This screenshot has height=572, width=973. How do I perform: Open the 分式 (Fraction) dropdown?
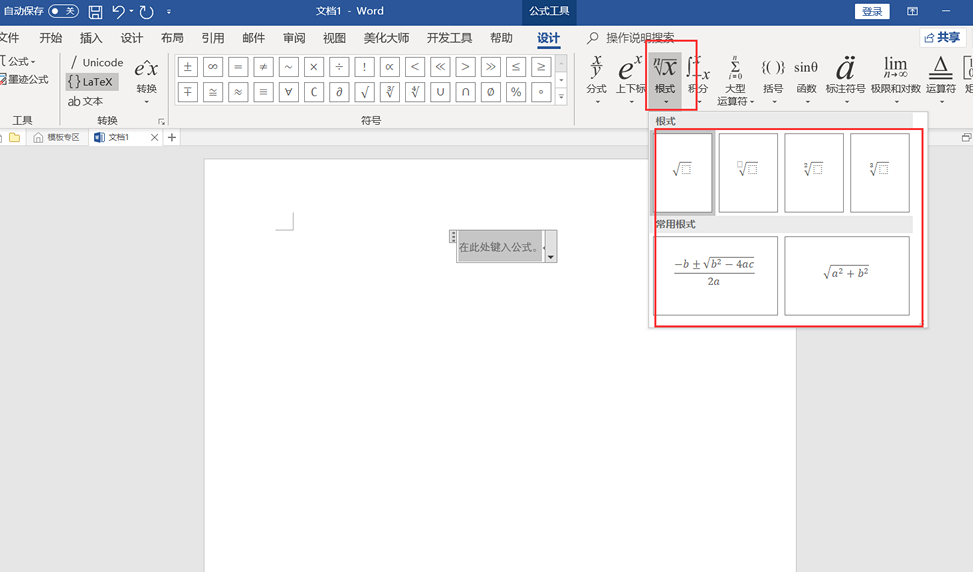(596, 79)
